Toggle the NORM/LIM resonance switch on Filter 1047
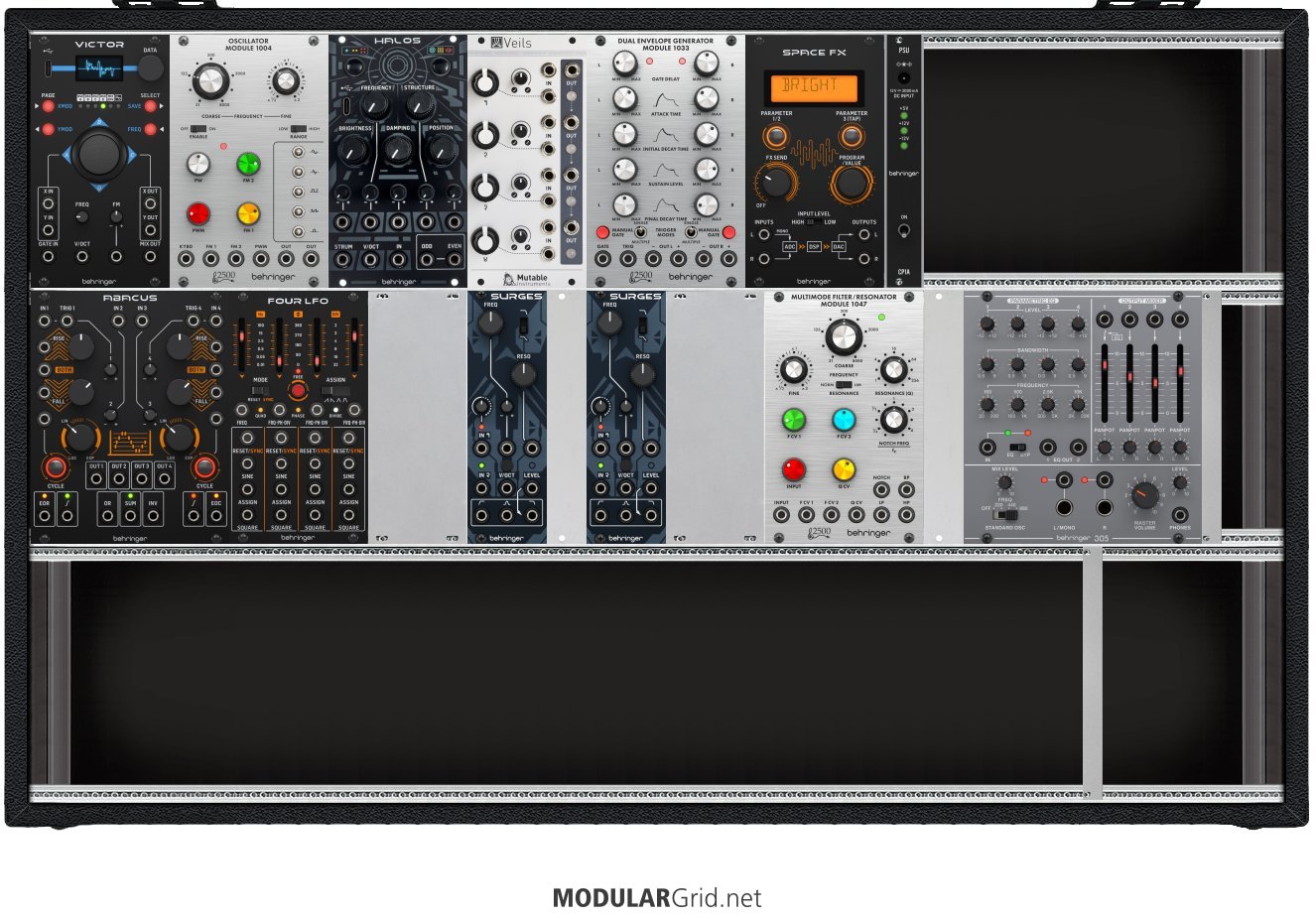The width and height of the screenshot is (1316, 919). click(844, 385)
